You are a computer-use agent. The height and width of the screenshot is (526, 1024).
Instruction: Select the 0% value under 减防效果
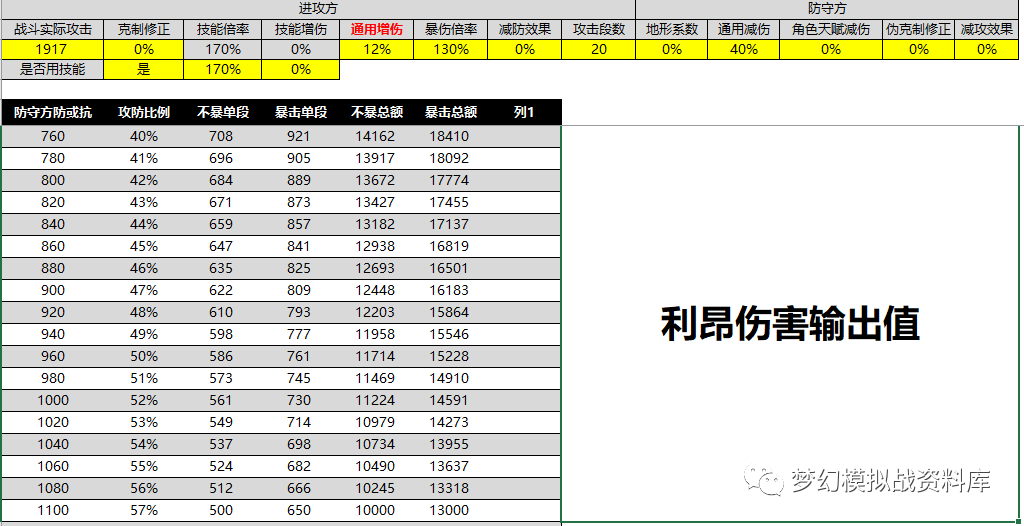525,50
